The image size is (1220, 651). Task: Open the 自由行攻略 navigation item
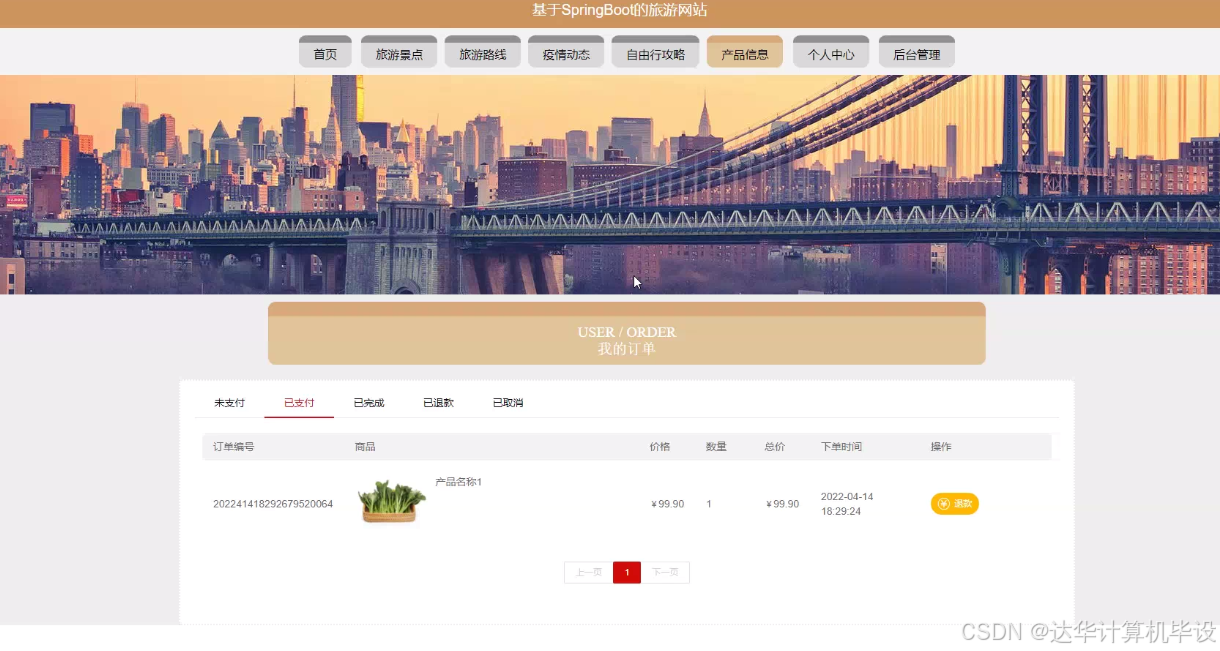pyautogui.click(x=654, y=52)
